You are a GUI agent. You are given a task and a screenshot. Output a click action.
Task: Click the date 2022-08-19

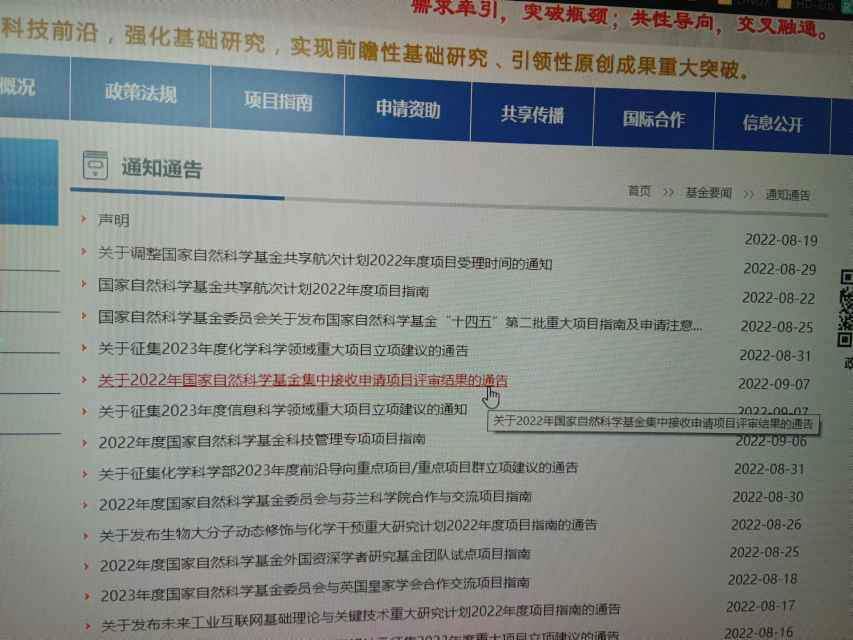click(x=781, y=240)
